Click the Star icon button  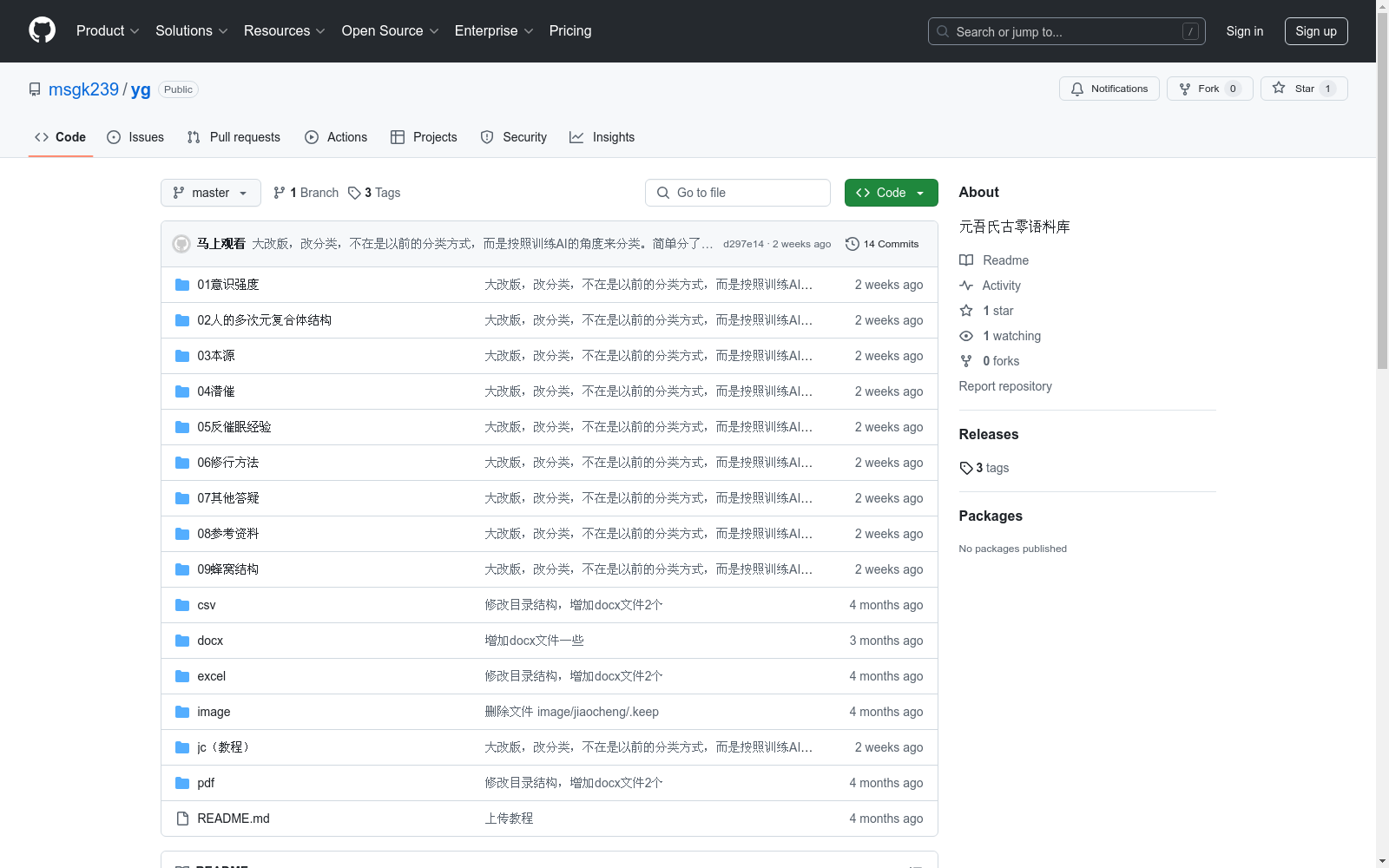tap(1279, 88)
